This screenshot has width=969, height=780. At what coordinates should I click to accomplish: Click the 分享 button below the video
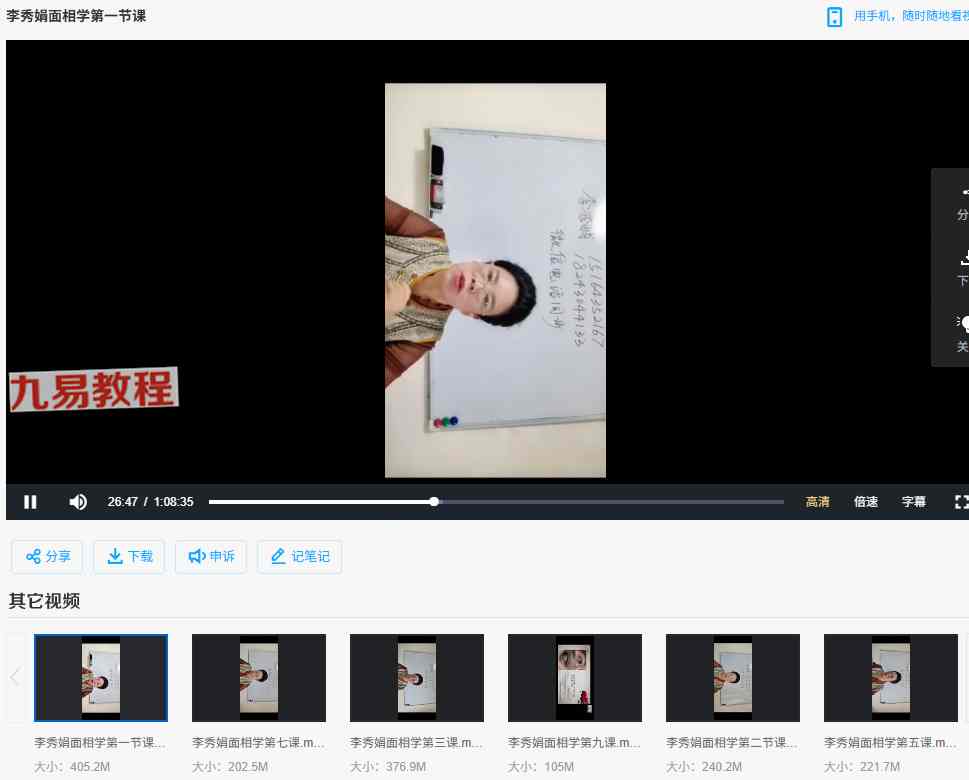coord(48,557)
